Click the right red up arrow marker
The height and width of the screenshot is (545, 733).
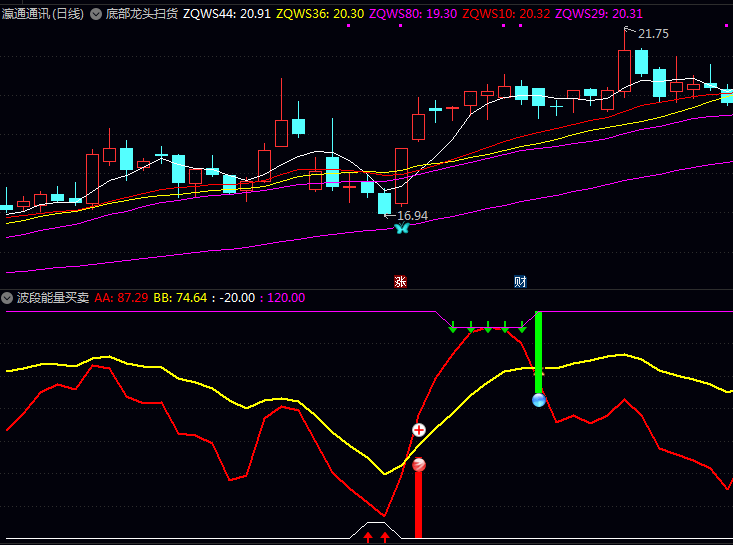[x=385, y=537]
